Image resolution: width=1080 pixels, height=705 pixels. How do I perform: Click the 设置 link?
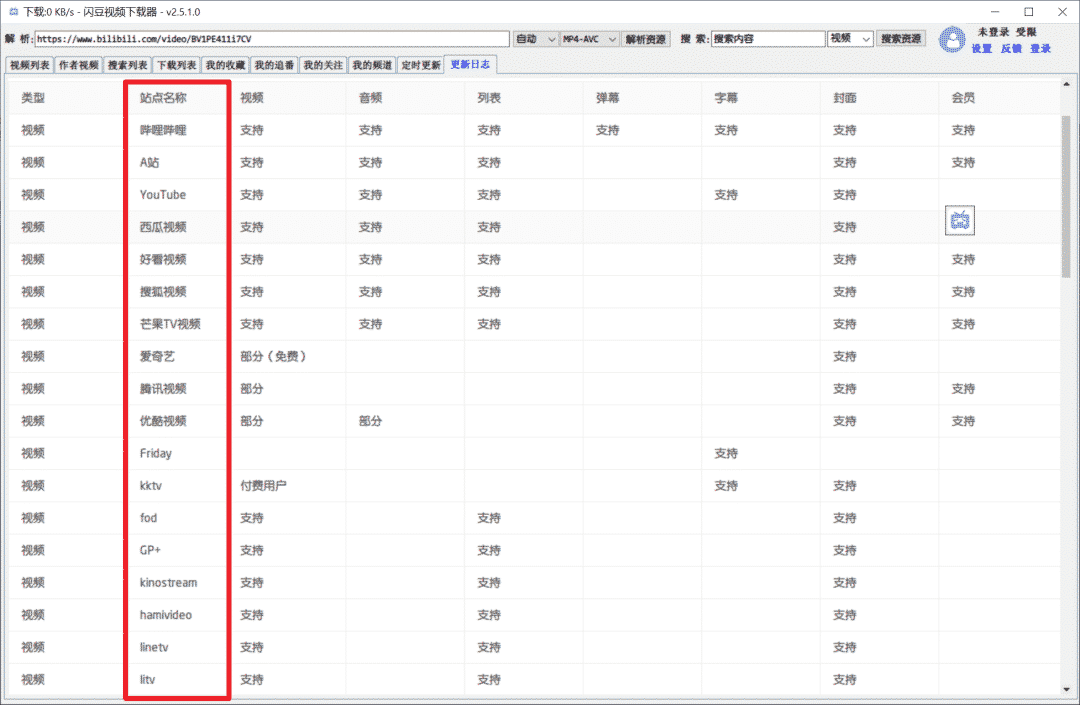[x=982, y=48]
